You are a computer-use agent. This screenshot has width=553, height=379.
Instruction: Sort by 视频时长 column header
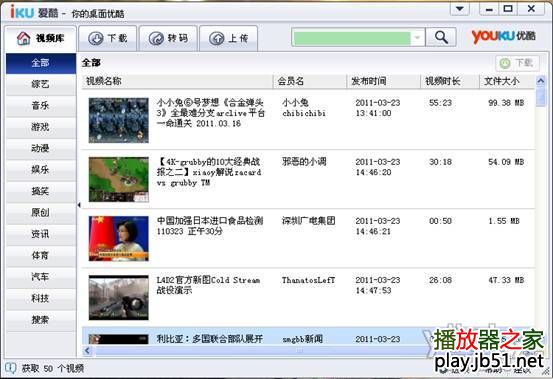pos(450,81)
